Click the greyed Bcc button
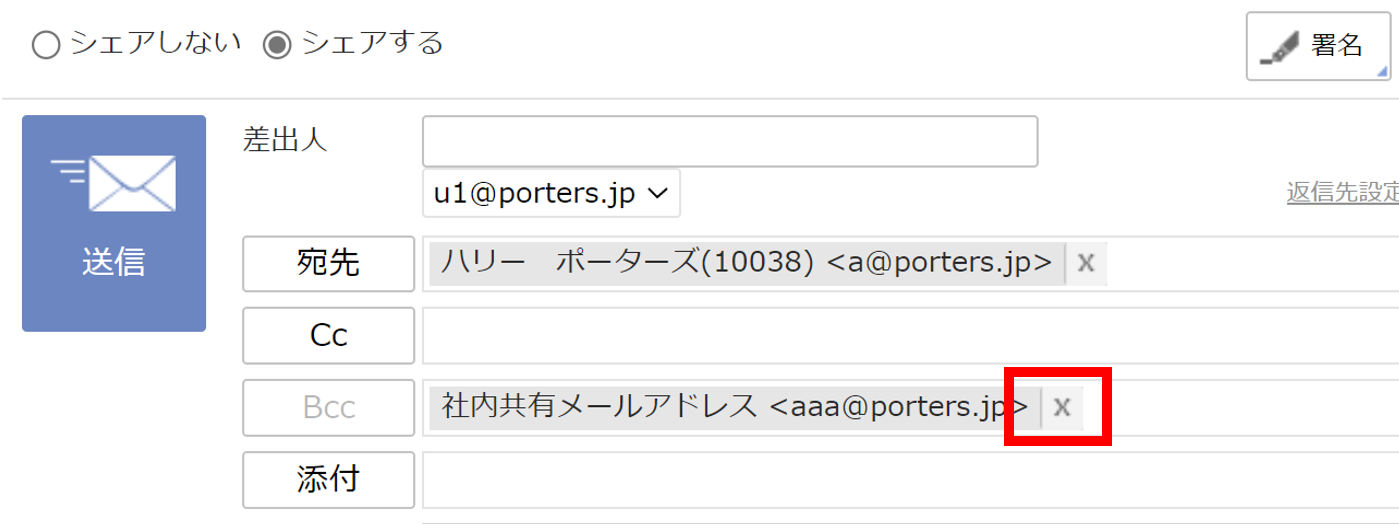This screenshot has height=524, width=1399. point(328,407)
